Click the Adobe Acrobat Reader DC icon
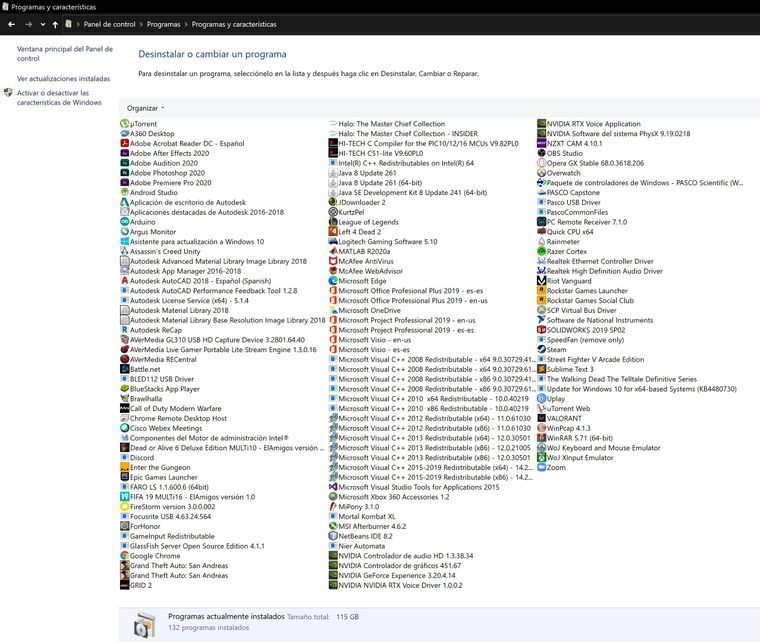Screen dimensions: 760x642 click(x=125, y=143)
